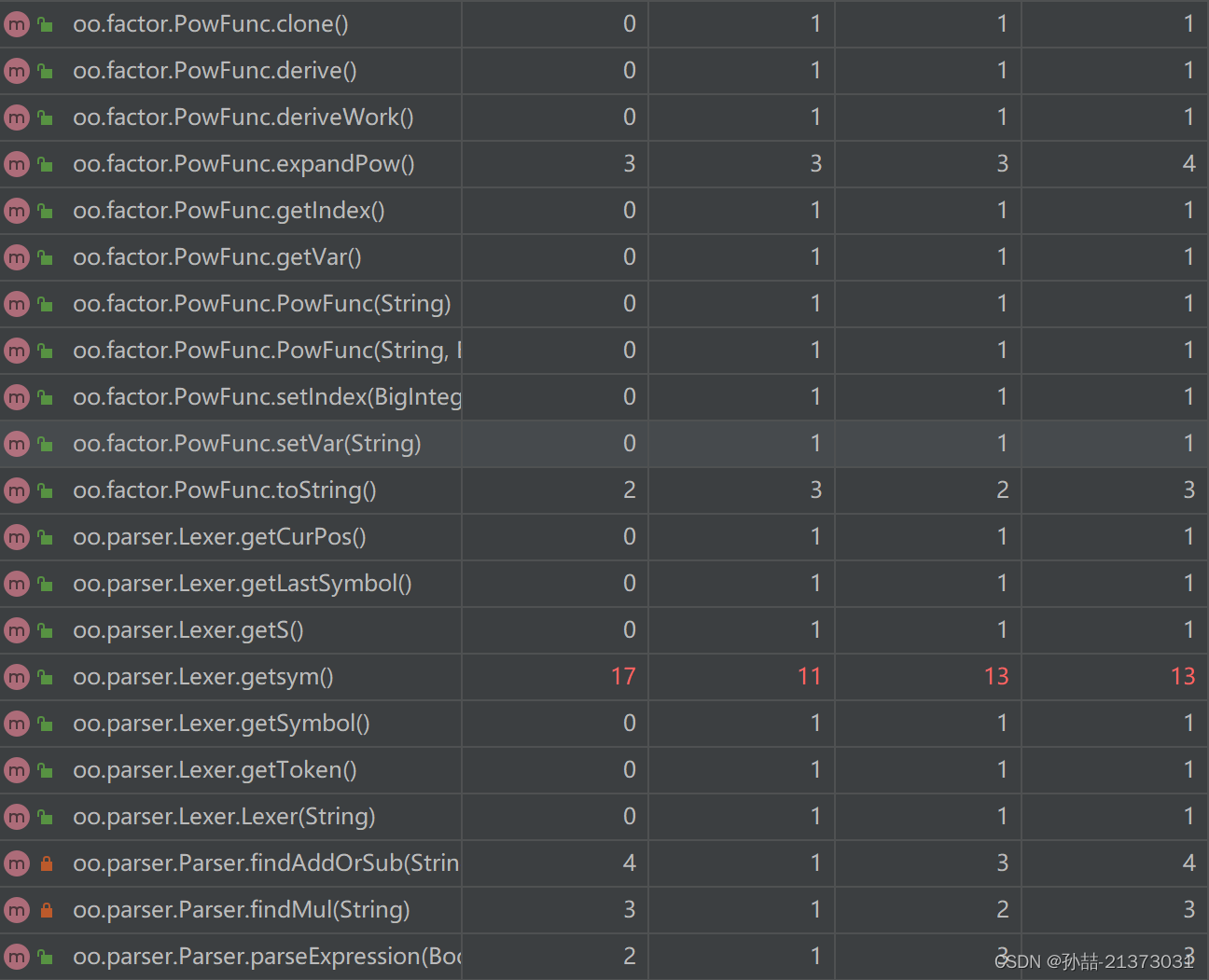Click method icon for Parser.findAddOrSub row

coord(17,863)
